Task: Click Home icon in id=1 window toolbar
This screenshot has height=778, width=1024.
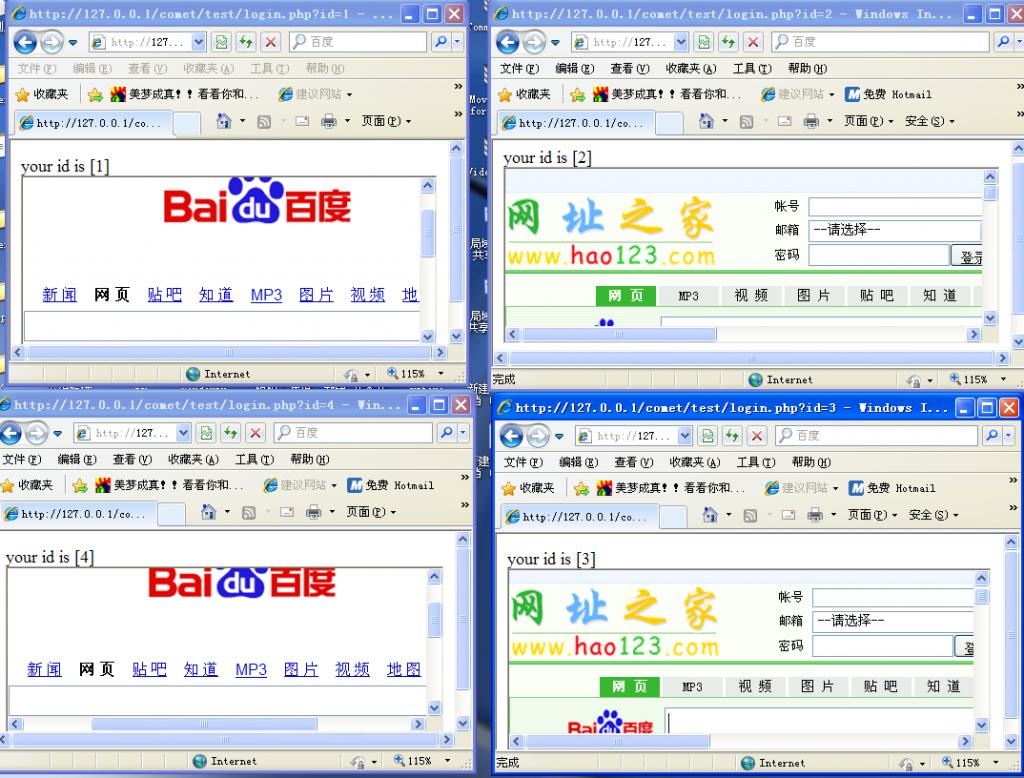Action: point(224,121)
